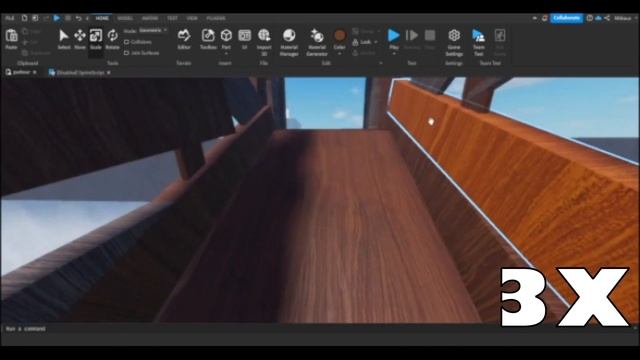
Task: Activate the Rotate tool
Action: coord(112,36)
